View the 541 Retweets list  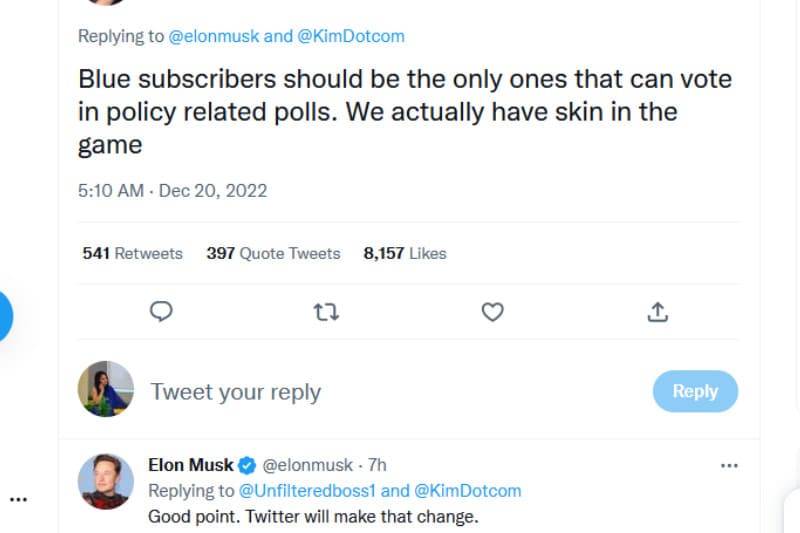click(132, 253)
